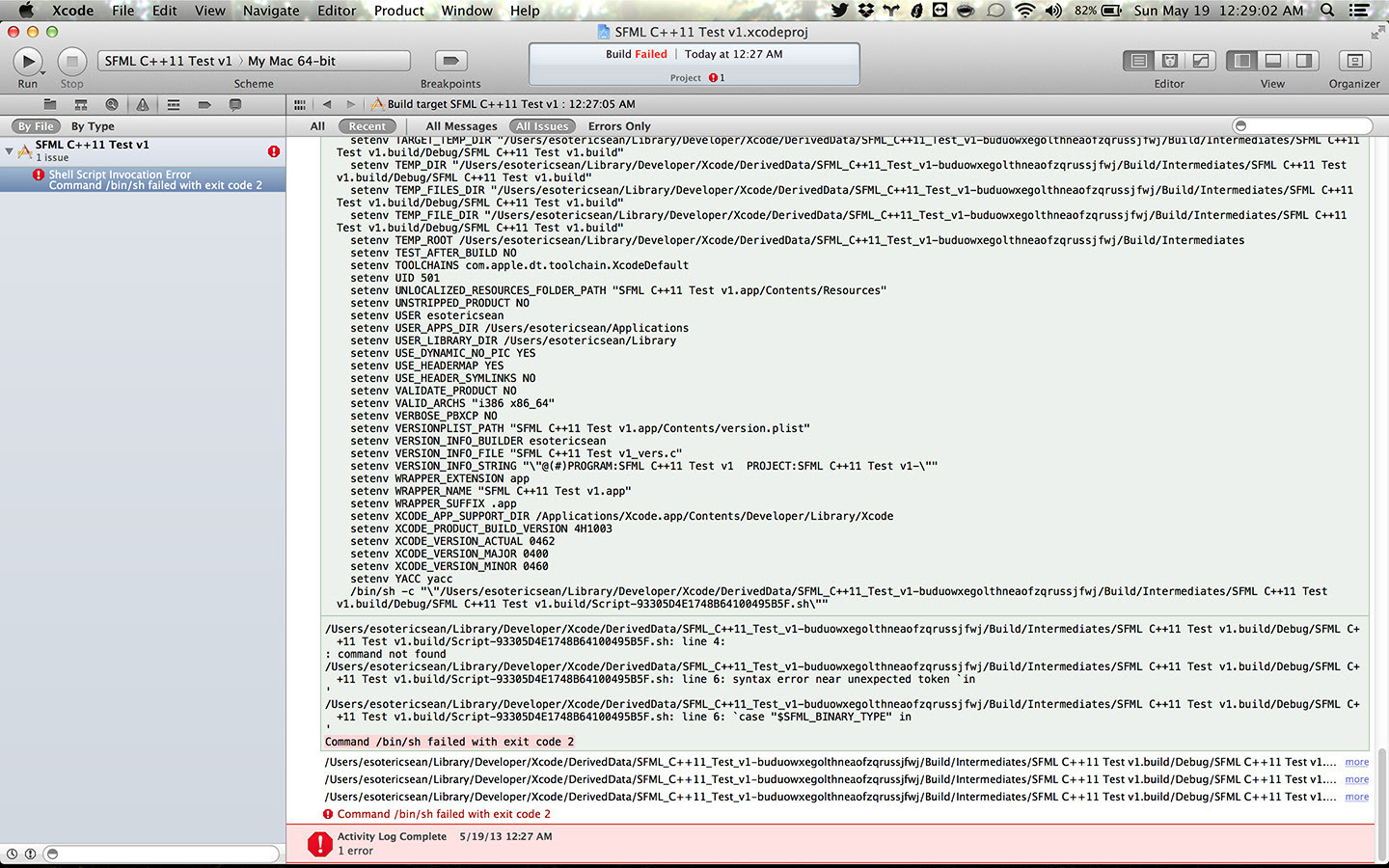The height and width of the screenshot is (868, 1389).
Task: Show the Issue navigator warning icon
Action: 143,104
